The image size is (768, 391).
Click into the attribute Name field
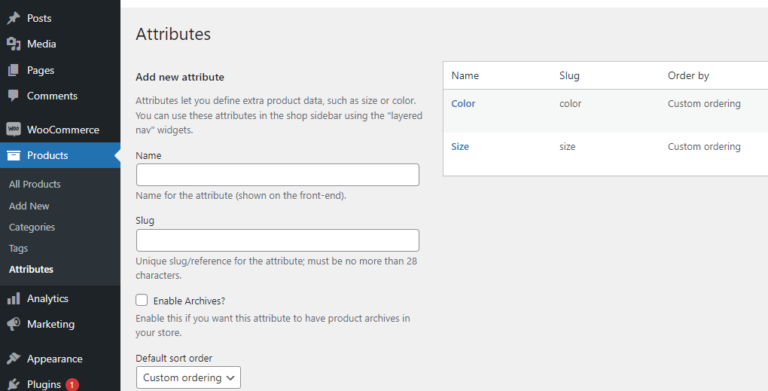[x=278, y=174]
